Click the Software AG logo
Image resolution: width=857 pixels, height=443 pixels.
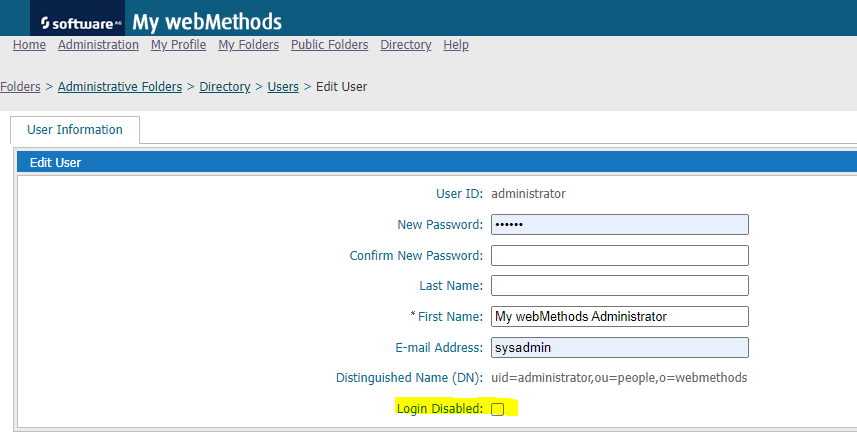pos(78,22)
